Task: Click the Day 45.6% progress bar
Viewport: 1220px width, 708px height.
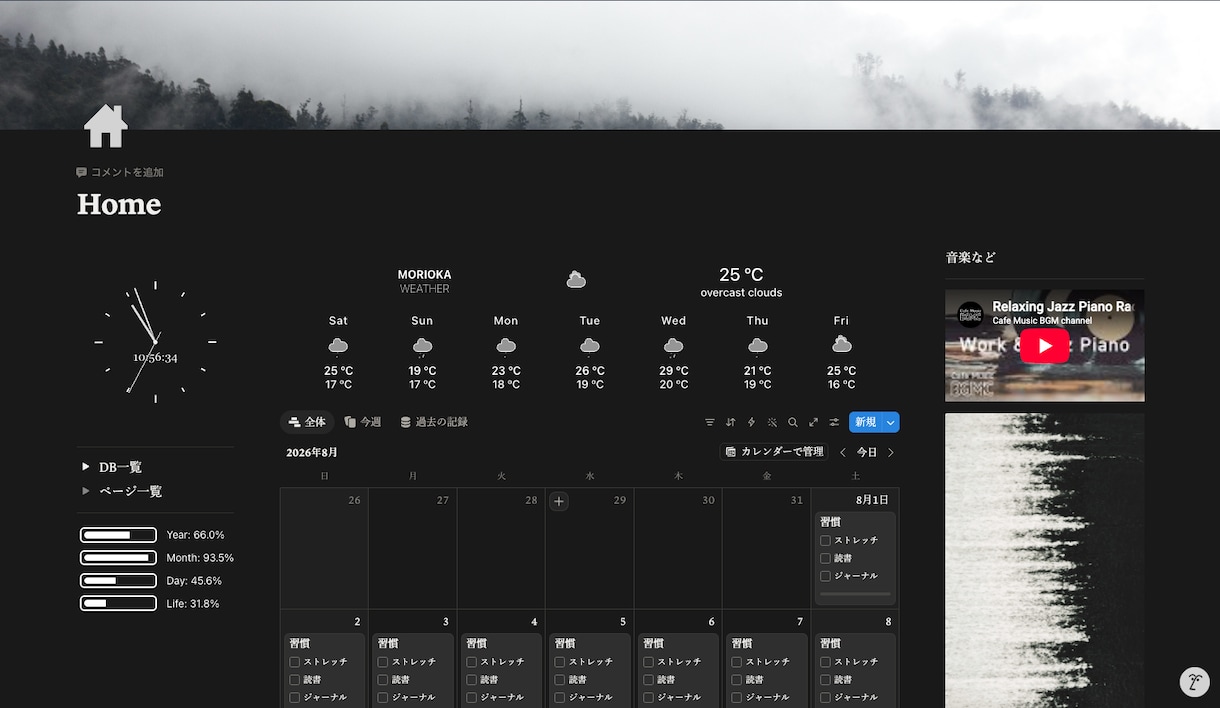Action: [118, 581]
